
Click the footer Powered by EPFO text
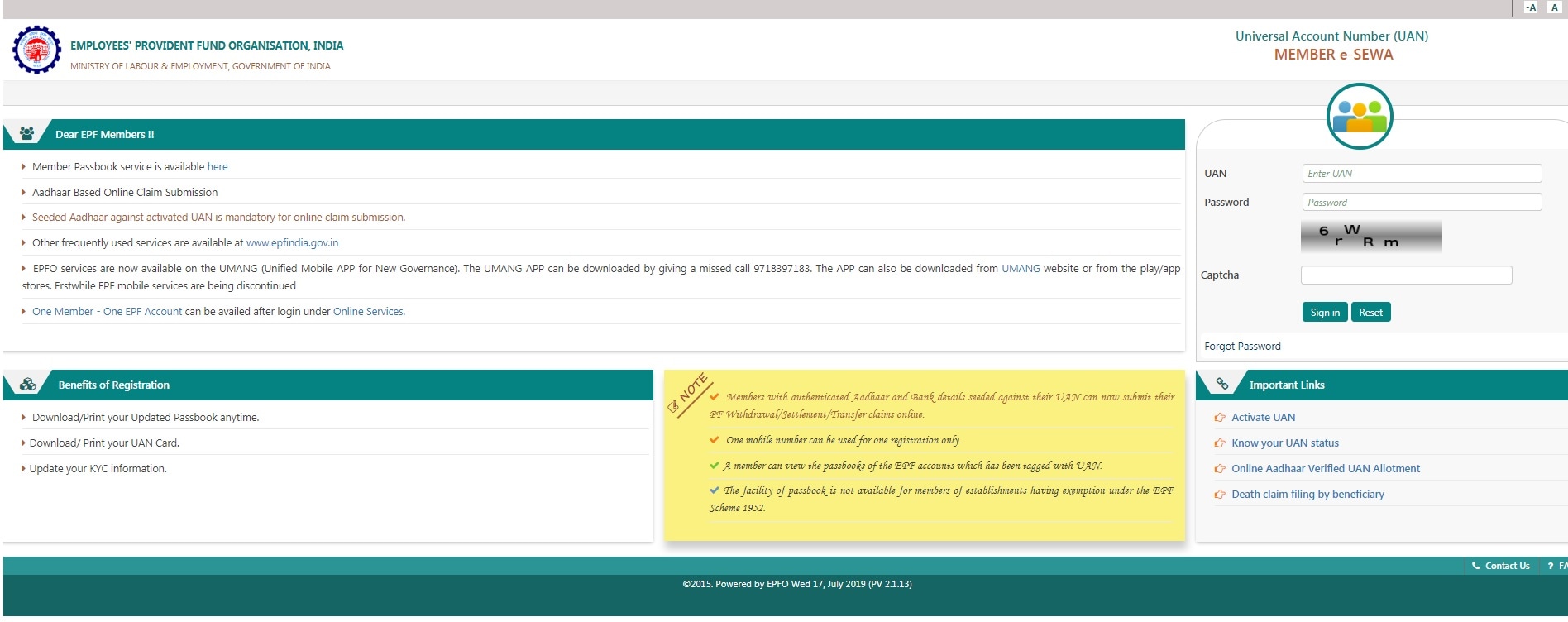[797, 584]
